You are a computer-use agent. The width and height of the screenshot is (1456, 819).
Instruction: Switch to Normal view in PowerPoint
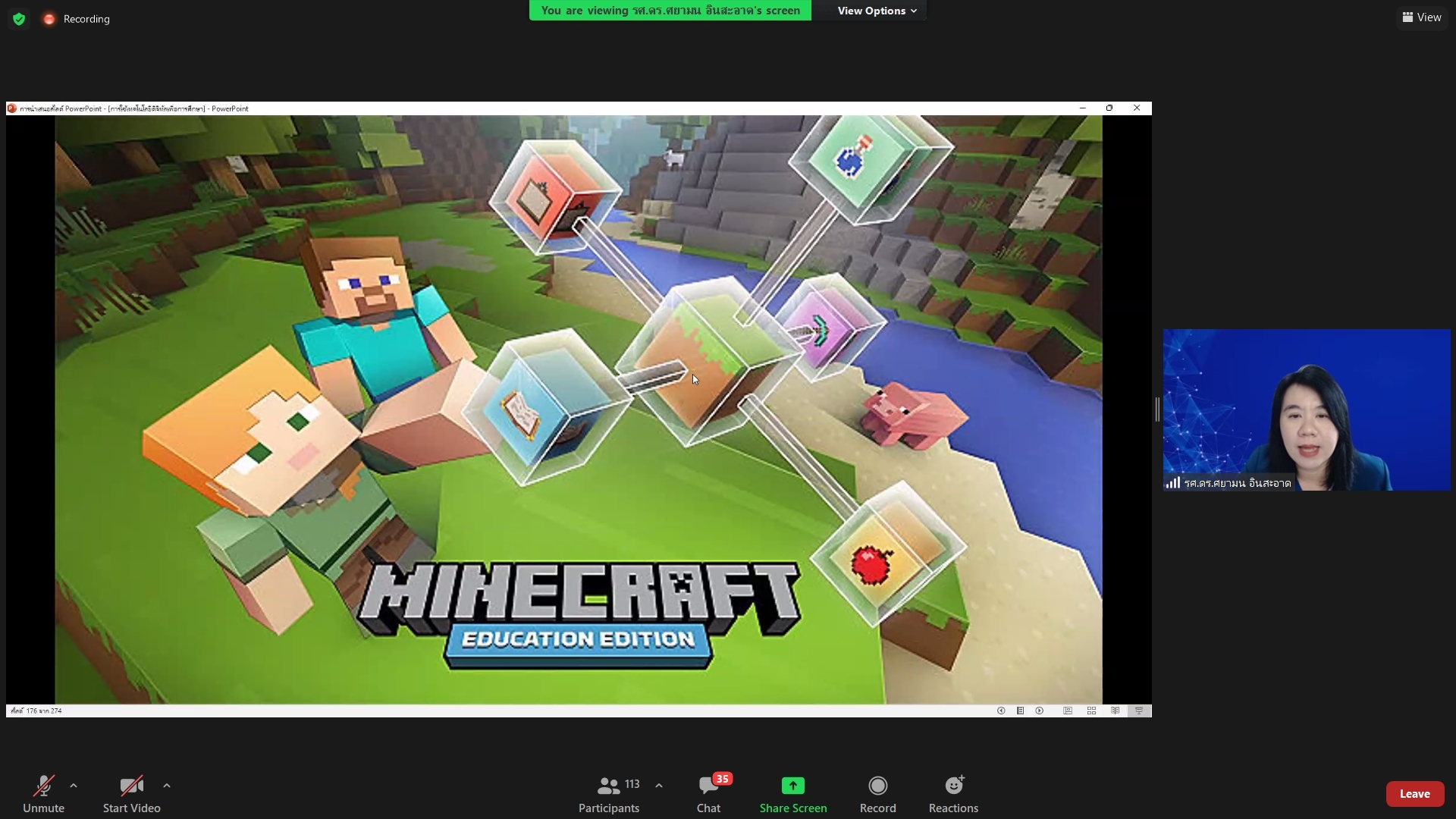(x=1068, y=711)
